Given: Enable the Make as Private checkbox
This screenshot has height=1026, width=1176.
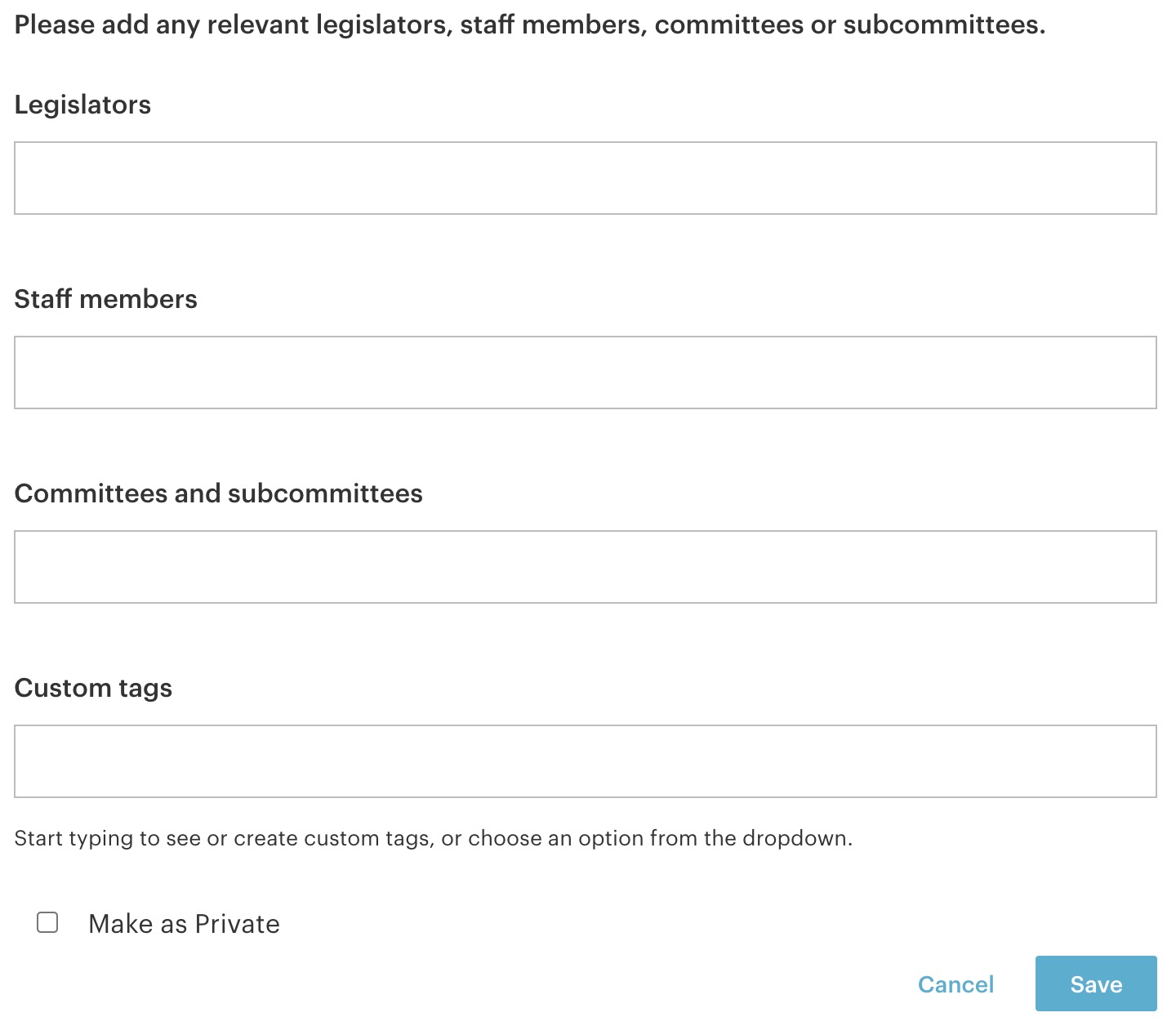Looking at the screenshot, I should (x=47, y=923).
